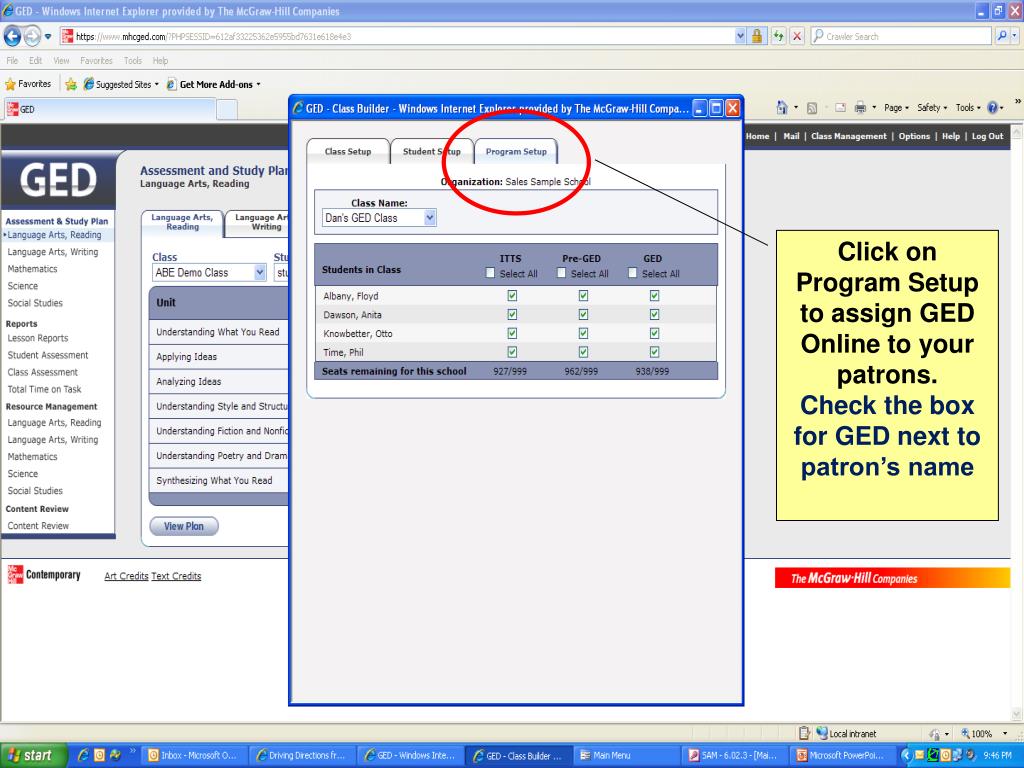Screen dimensions: 1024x768
Task: Open Main Menu taskbar item
Action: tap(626, 755)
